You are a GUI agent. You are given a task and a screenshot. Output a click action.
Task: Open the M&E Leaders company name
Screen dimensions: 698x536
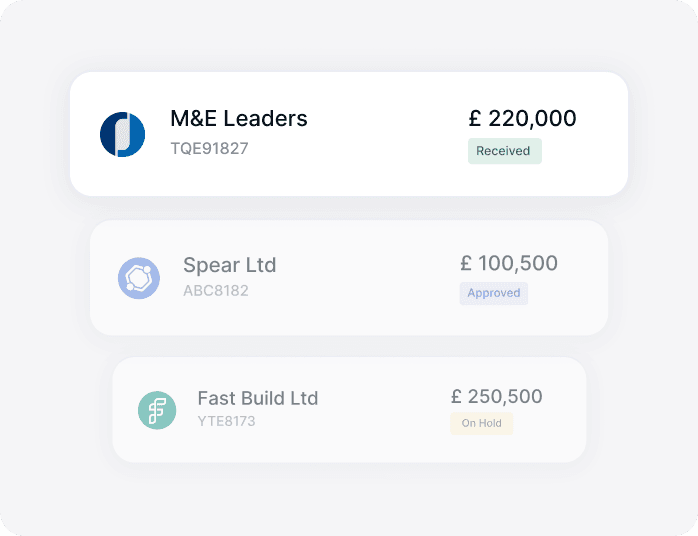(239, 118)
